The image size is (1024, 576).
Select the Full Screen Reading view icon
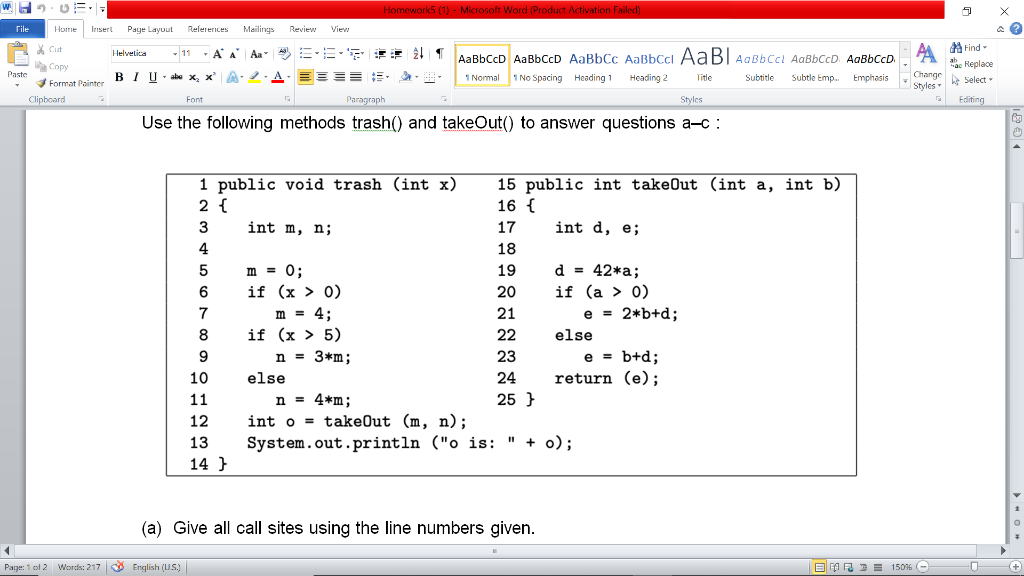click(x=835, y=565)
